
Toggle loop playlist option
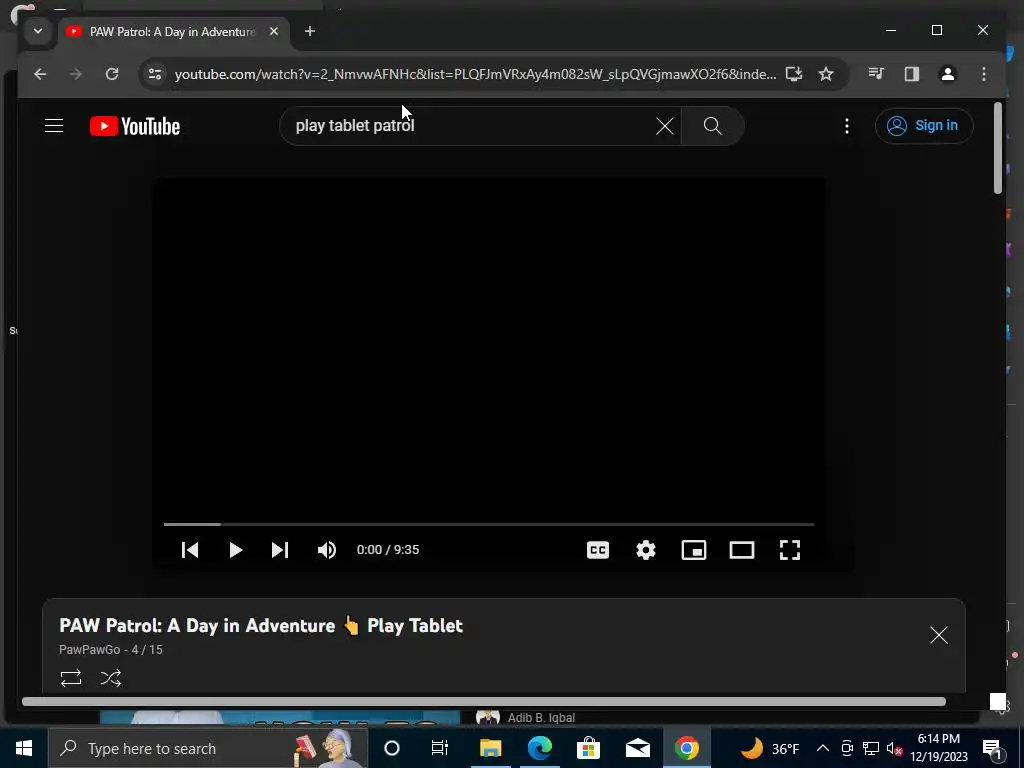tap(71, 678)
